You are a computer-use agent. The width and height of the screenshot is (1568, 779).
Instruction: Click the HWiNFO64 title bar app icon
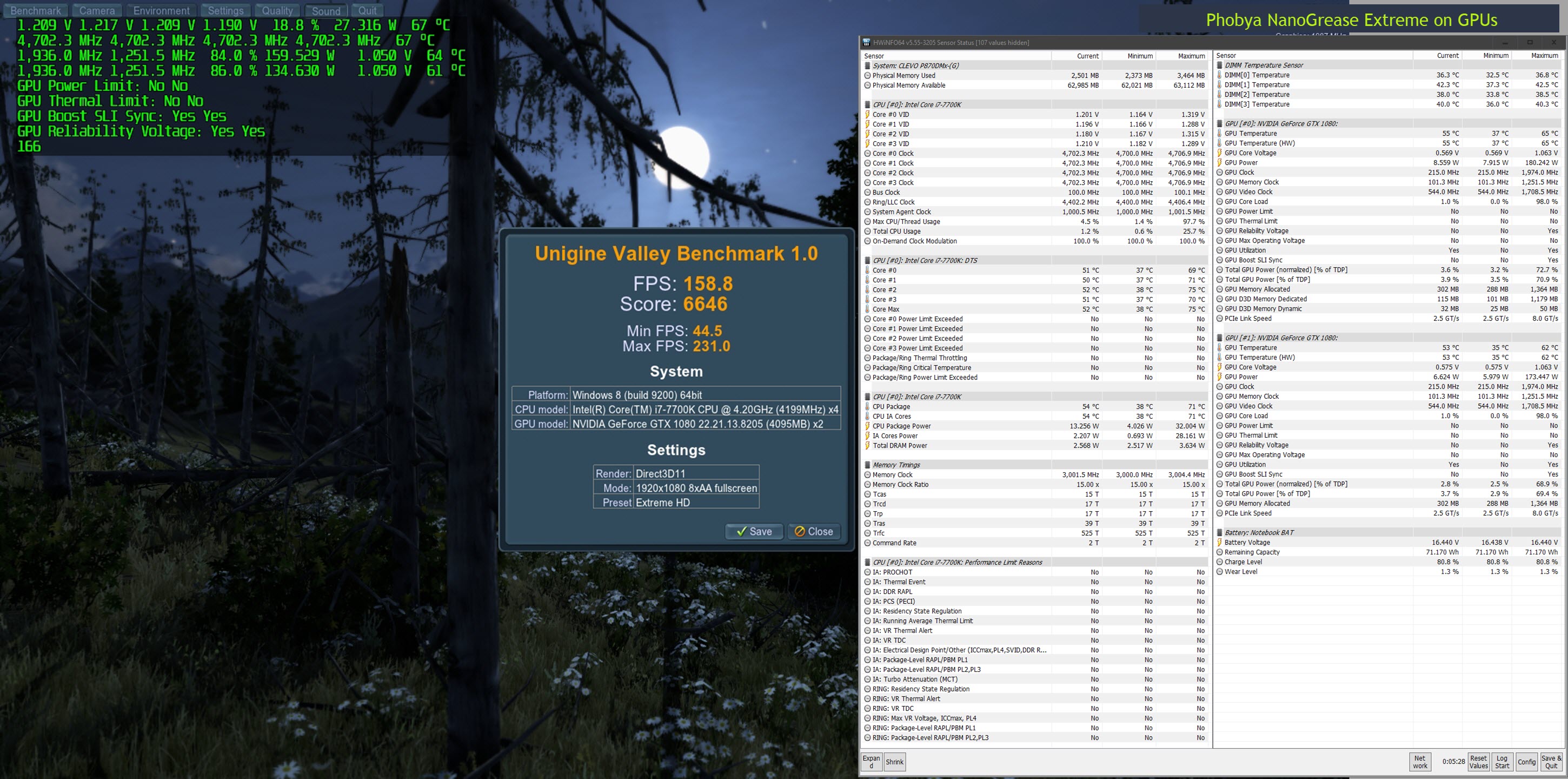coord(866,43)
